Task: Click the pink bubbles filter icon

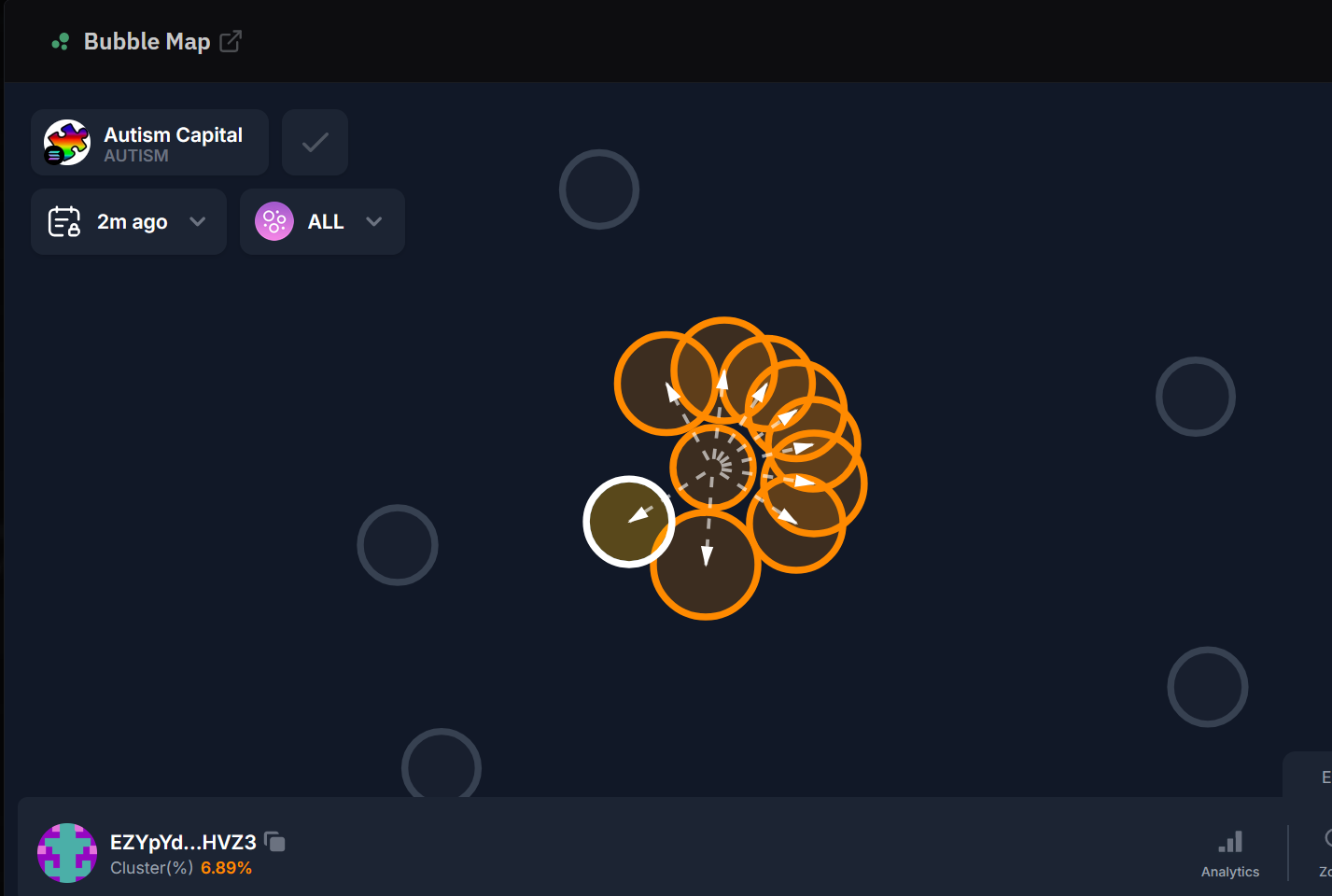Action: pyautogui.click(x=274, y=221)
